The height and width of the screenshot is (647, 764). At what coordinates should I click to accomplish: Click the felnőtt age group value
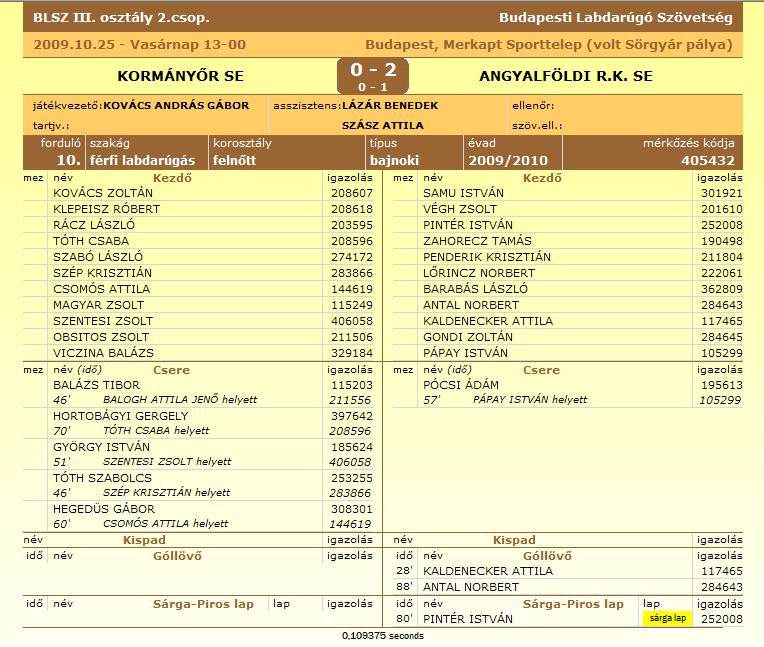coord(234,160)
